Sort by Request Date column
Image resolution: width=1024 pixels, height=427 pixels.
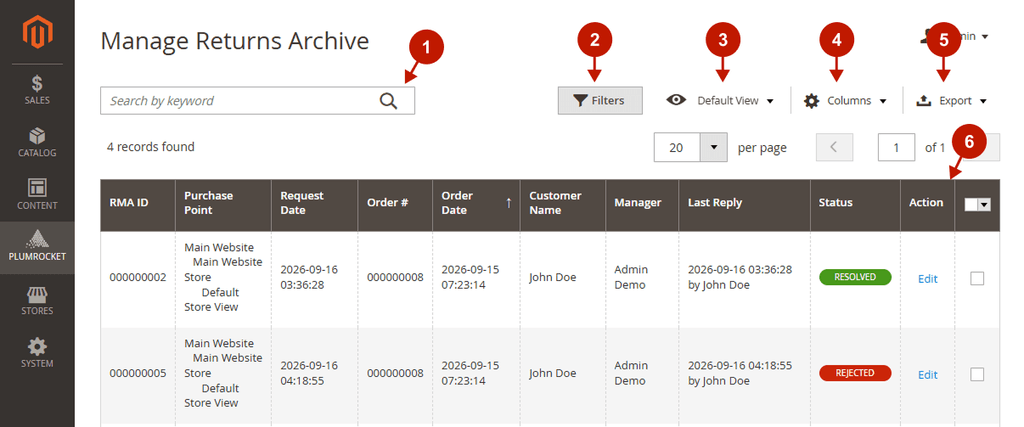[x=315, y=205]
